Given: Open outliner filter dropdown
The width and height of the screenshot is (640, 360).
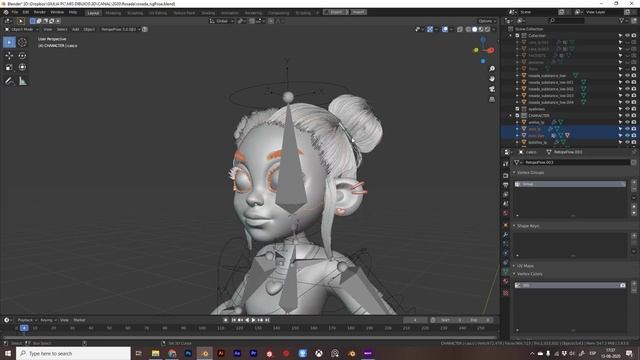Looking at the screenshot, I should tap(623, 21).
